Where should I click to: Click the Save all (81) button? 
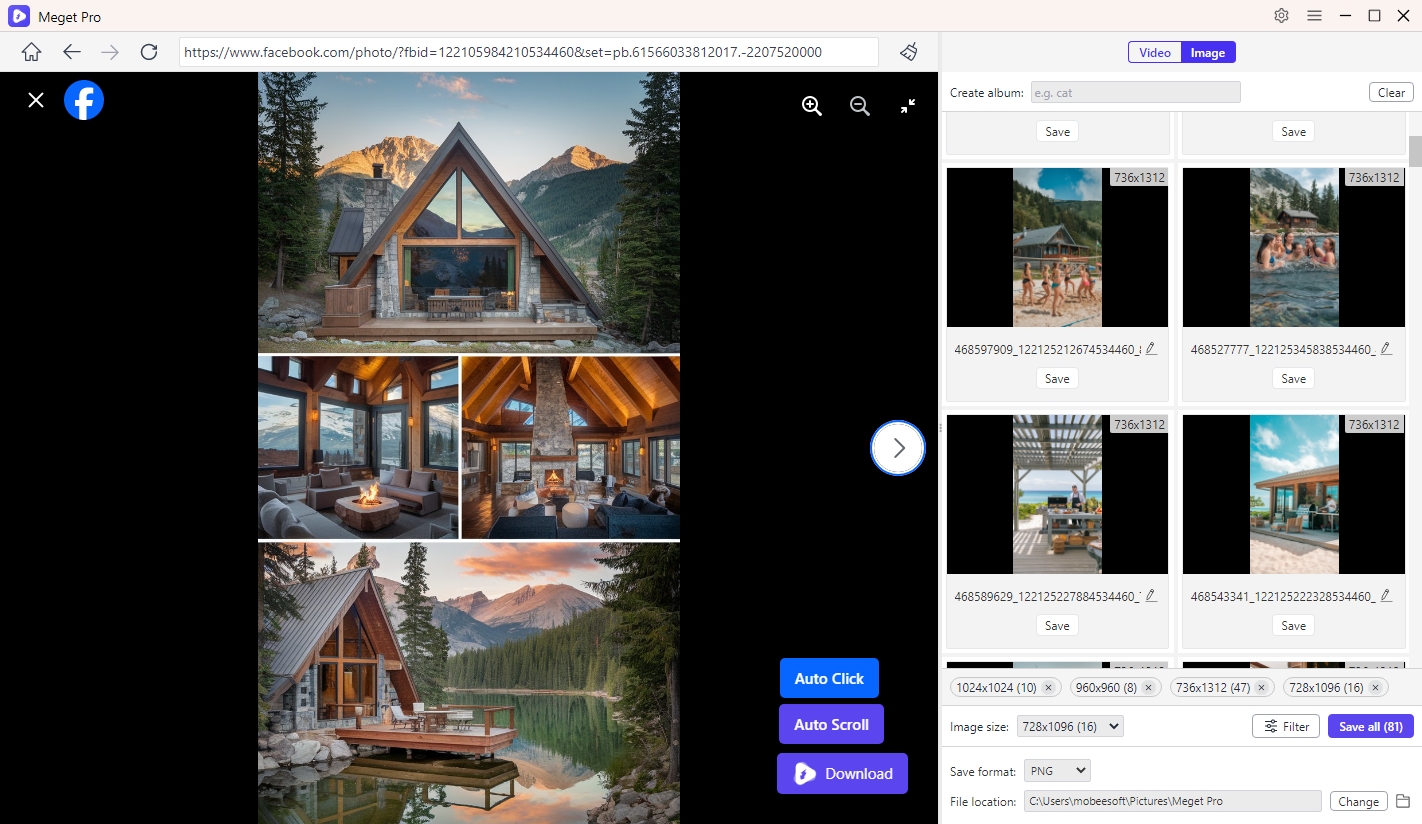1370,727
